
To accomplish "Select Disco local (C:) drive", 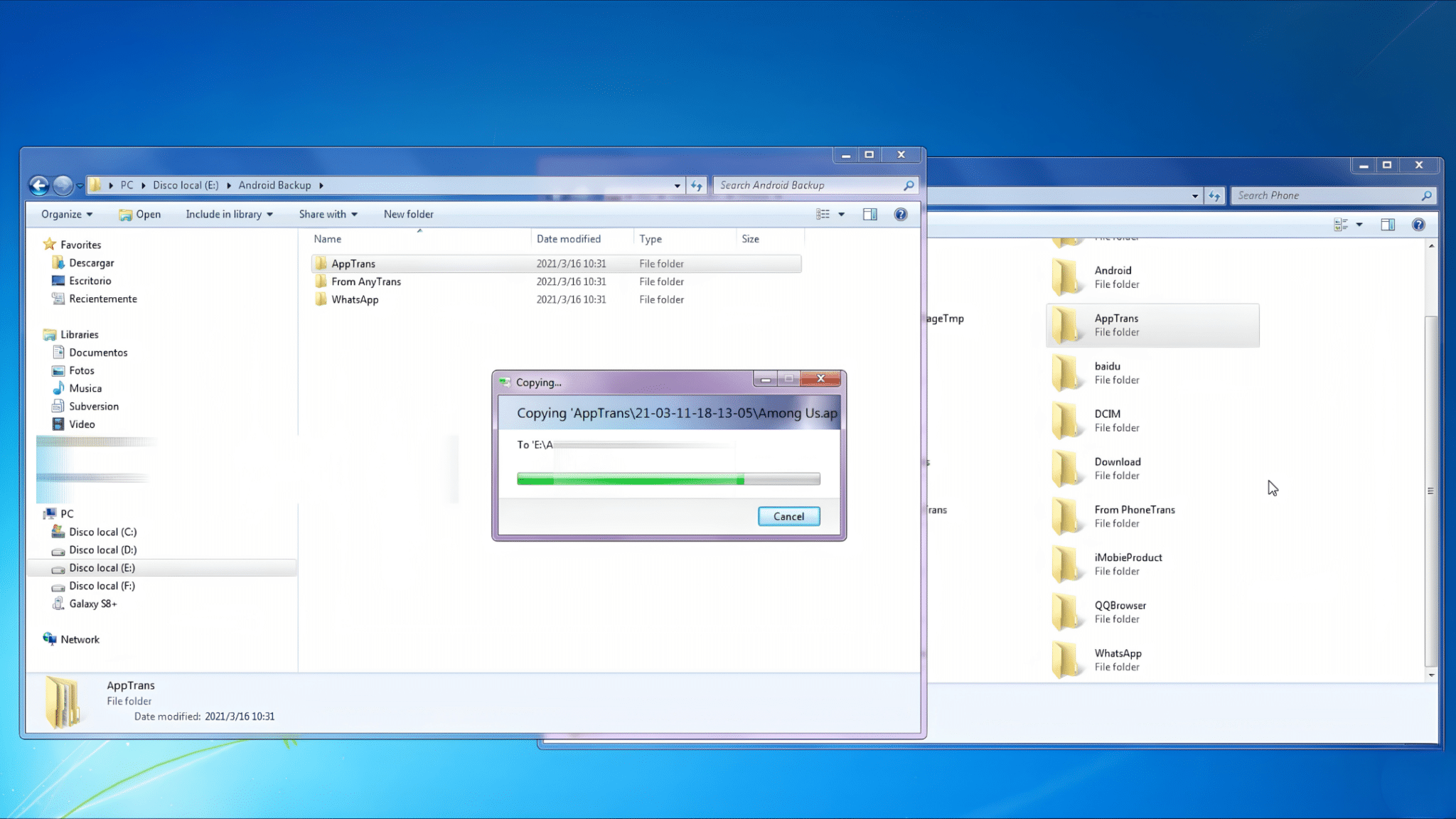I will point(102,532).
